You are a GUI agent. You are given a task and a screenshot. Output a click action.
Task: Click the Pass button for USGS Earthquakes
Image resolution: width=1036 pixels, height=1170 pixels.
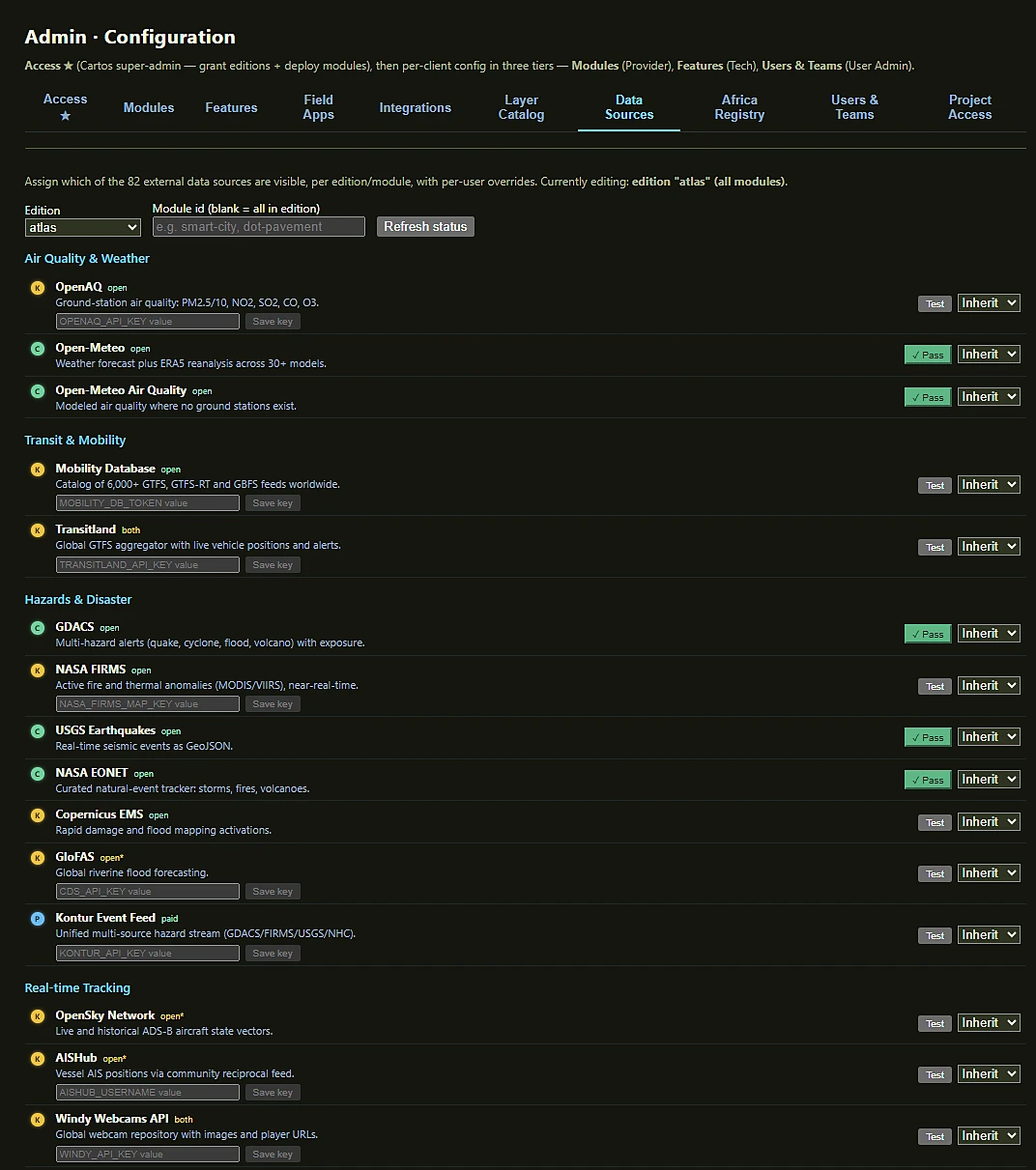tap(928, 737)
